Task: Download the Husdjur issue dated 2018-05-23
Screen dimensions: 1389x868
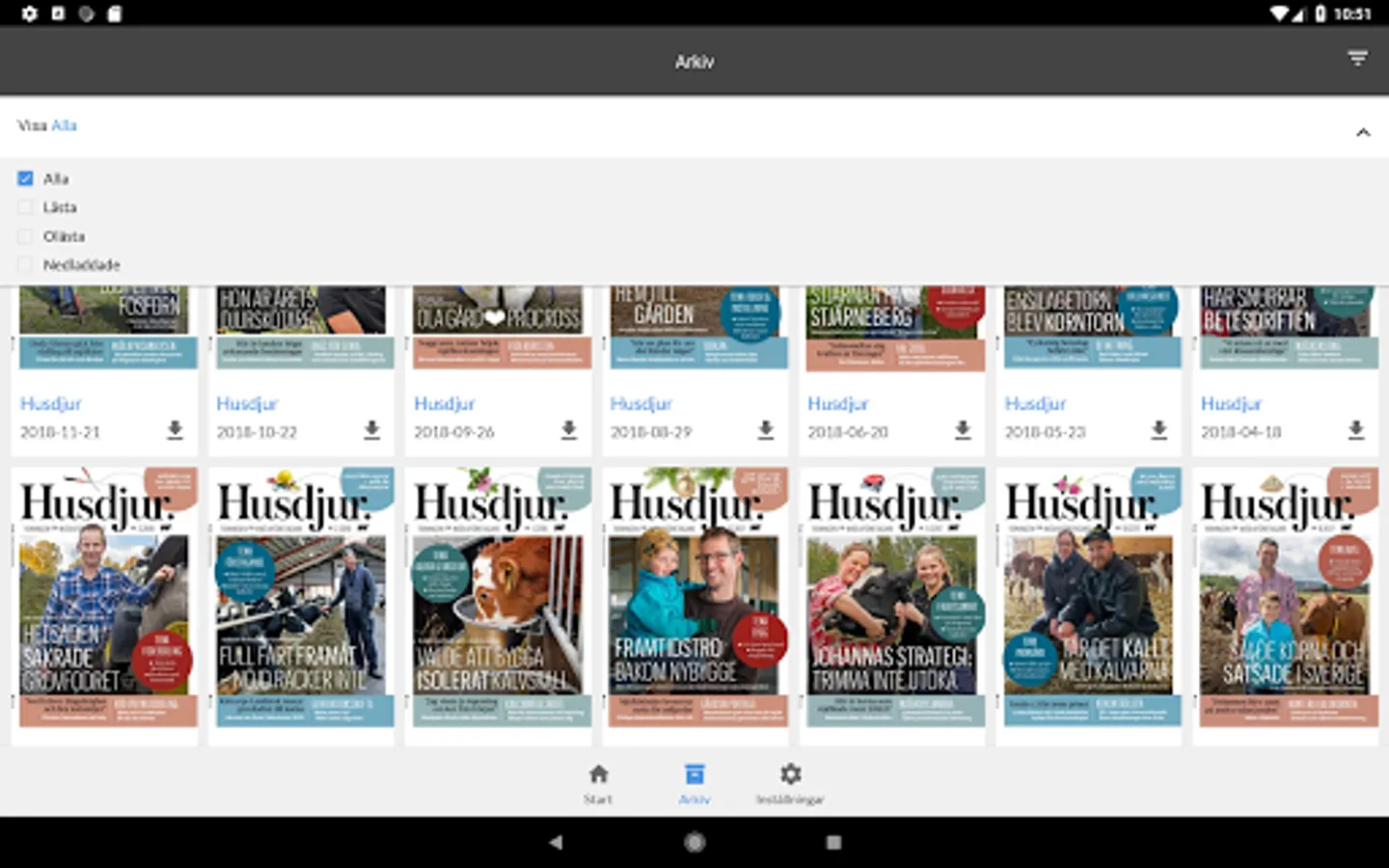Action: tap(1159, 430)
